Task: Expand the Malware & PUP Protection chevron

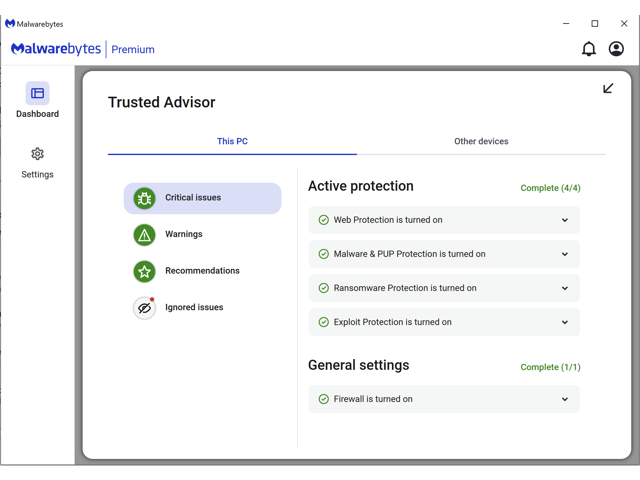Action: tap(565, 254)
